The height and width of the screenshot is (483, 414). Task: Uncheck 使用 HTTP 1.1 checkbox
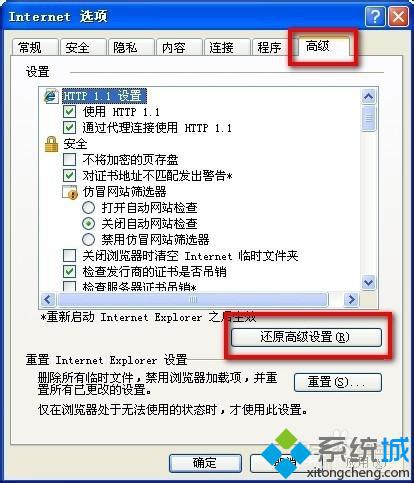69,112
